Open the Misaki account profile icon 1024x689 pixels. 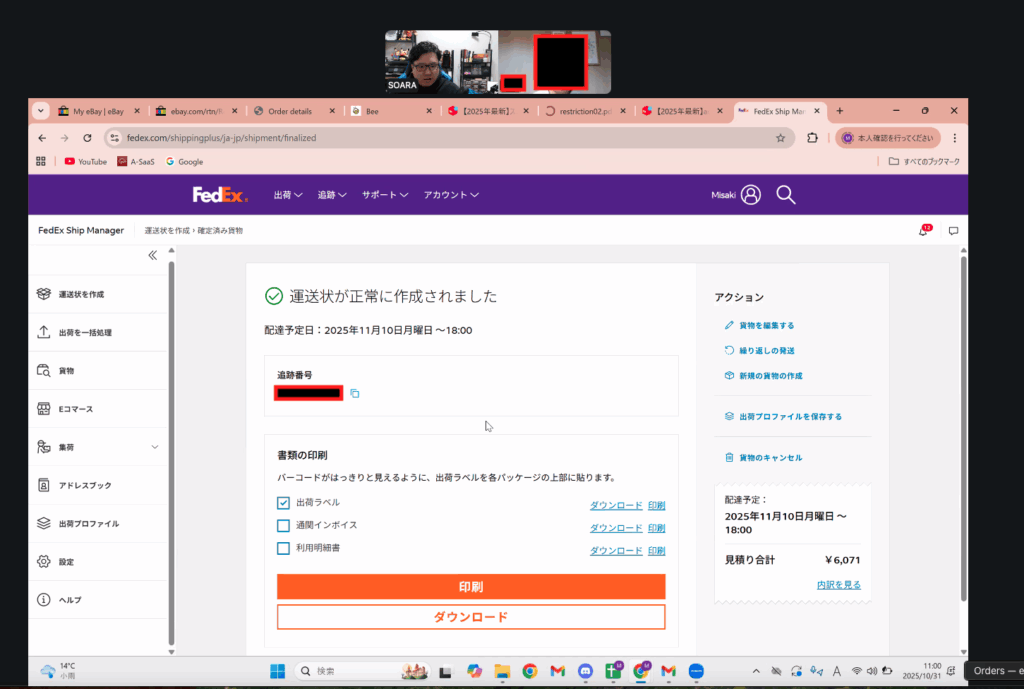(x=750, y=195)
